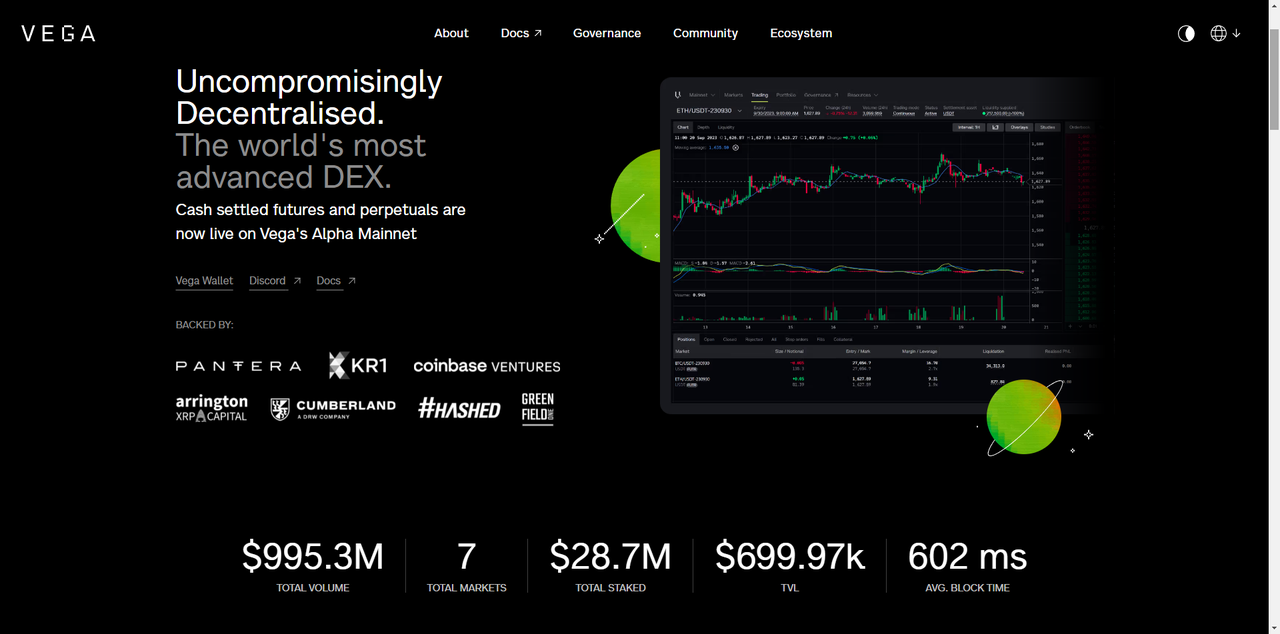Viewport: 1280px width, 634px height.
Task: Click the KR1 backer logo
Action: click(357, 366)
